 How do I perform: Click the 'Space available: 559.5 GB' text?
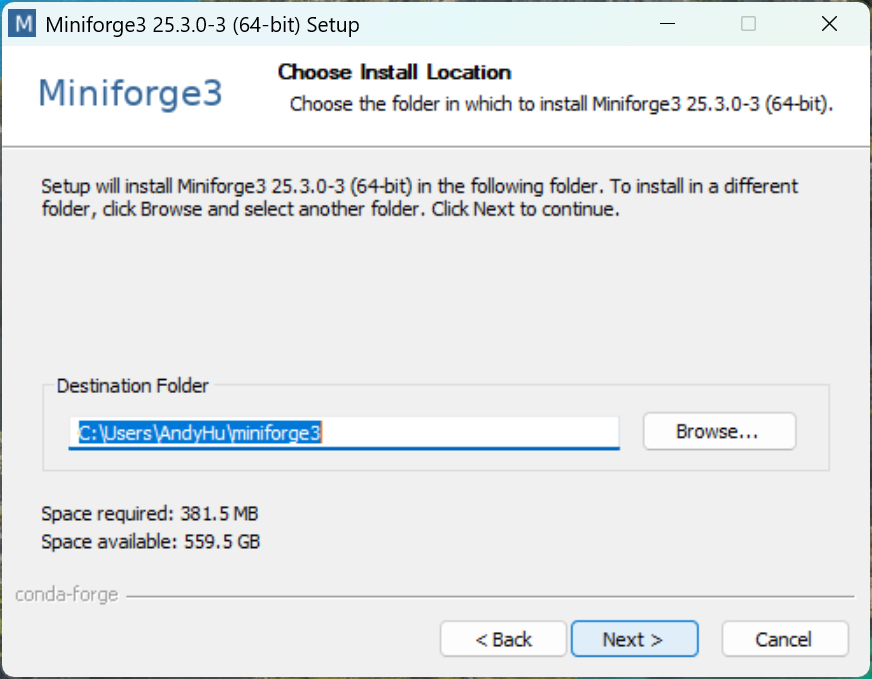click(x=151, y=542)
